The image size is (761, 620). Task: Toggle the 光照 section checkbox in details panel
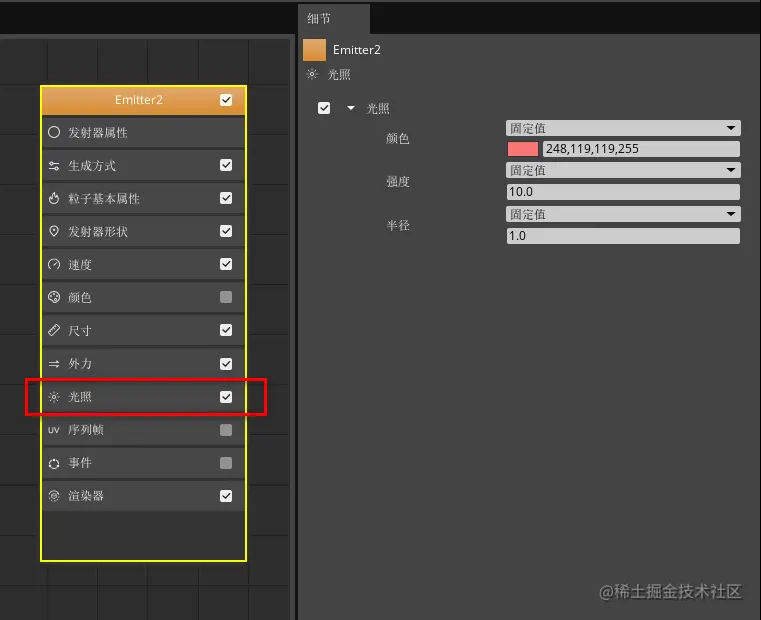point(324,108)
